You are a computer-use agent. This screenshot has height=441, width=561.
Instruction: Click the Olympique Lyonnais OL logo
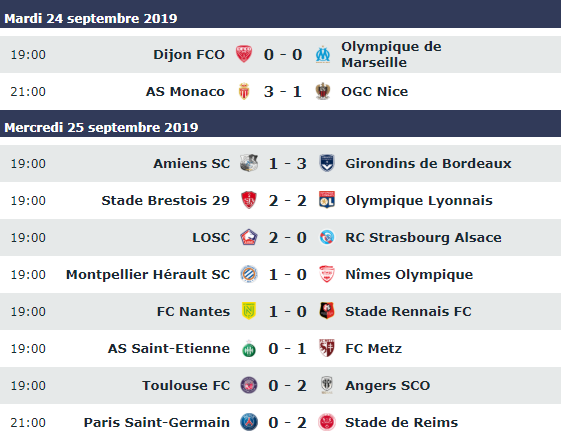[327, 200]
